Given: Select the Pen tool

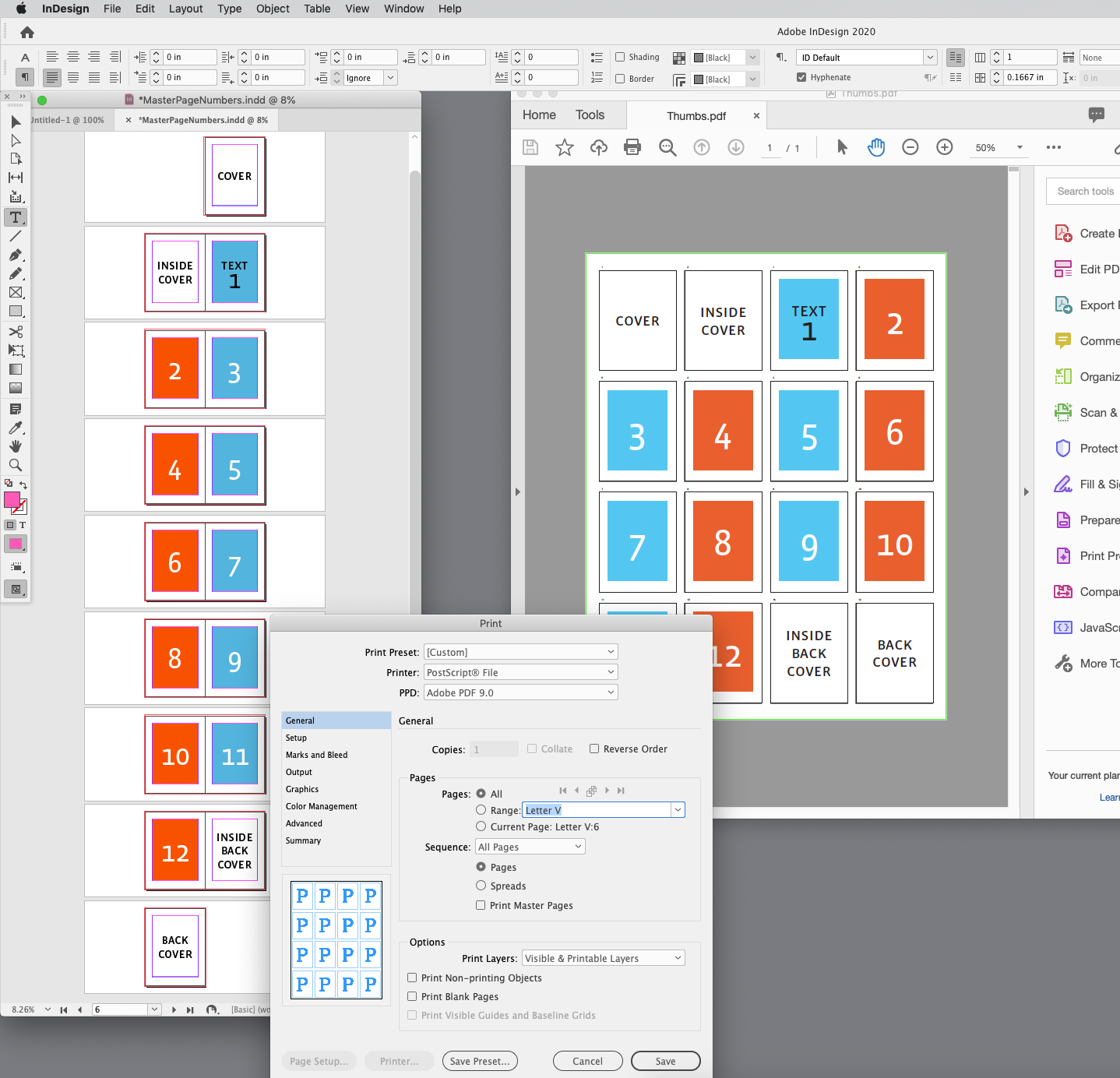Looking at the screenshot, I should click(16, 255).
